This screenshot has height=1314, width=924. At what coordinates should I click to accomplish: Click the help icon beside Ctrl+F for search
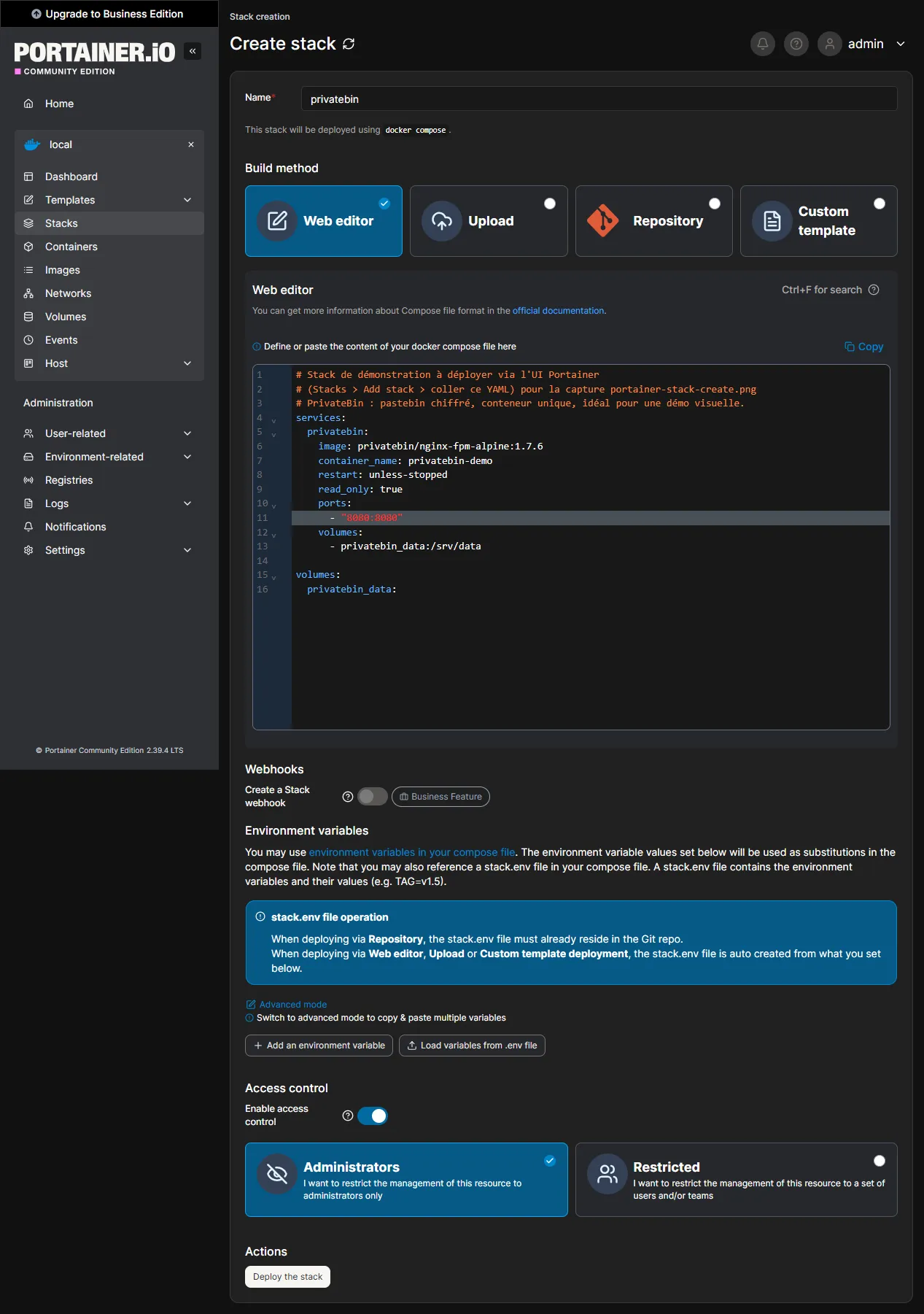[874, 290]
